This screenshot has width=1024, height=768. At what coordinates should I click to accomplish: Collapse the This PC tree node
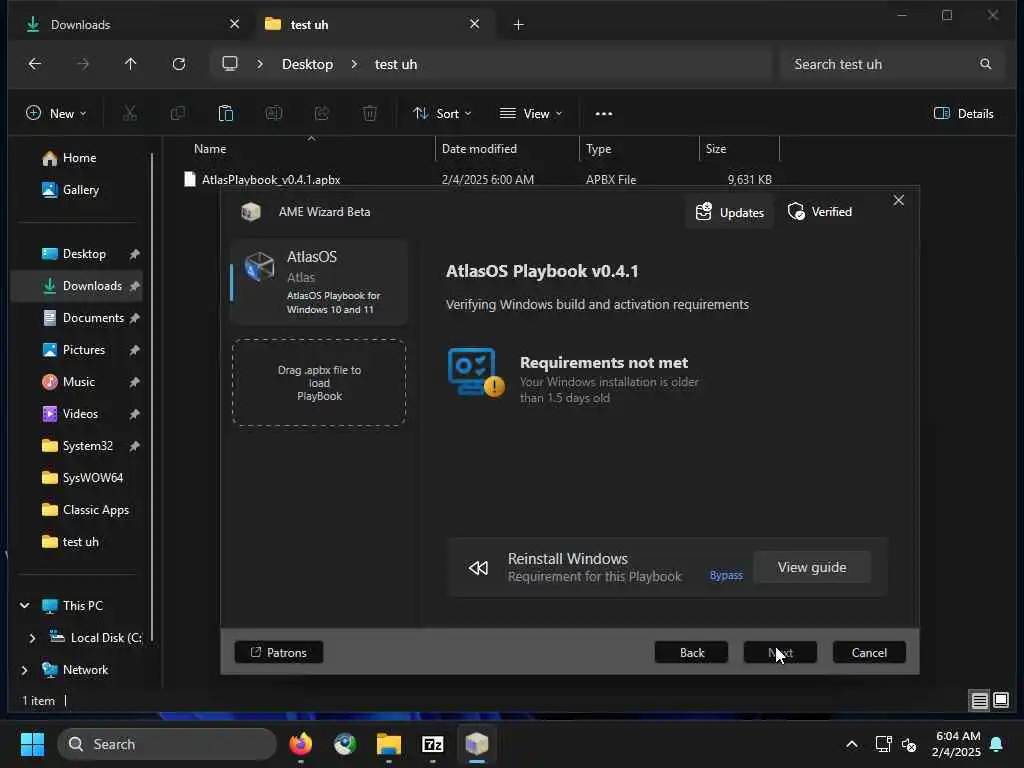[x=25, y=605]
